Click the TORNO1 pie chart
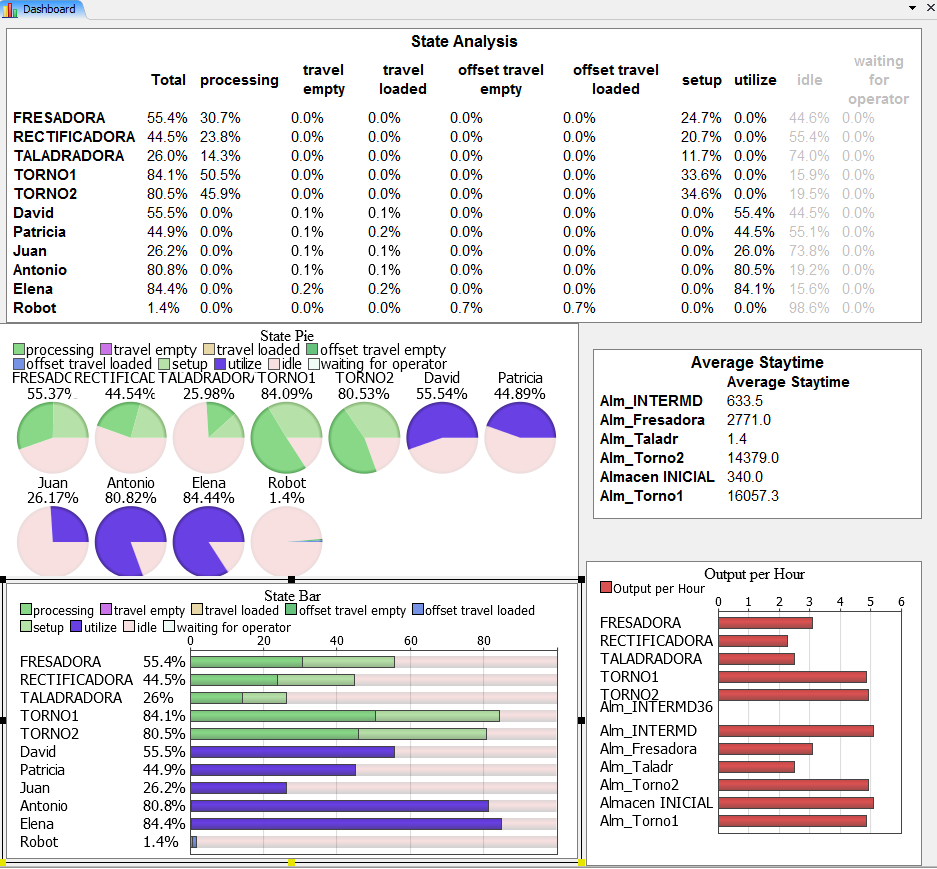The width and height of the screenshot is (937, 869). [x=285, y=439]
